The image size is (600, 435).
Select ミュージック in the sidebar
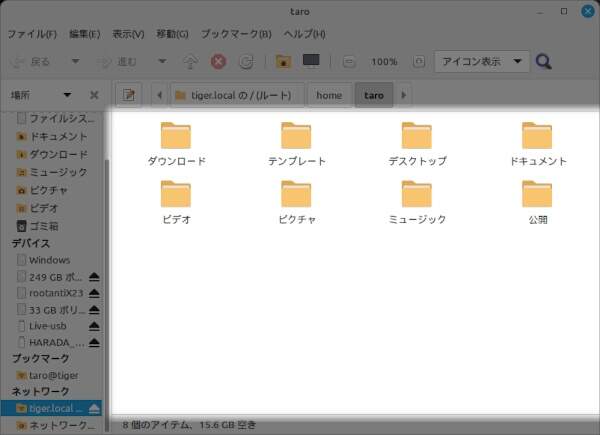click(x=52, y=172)
